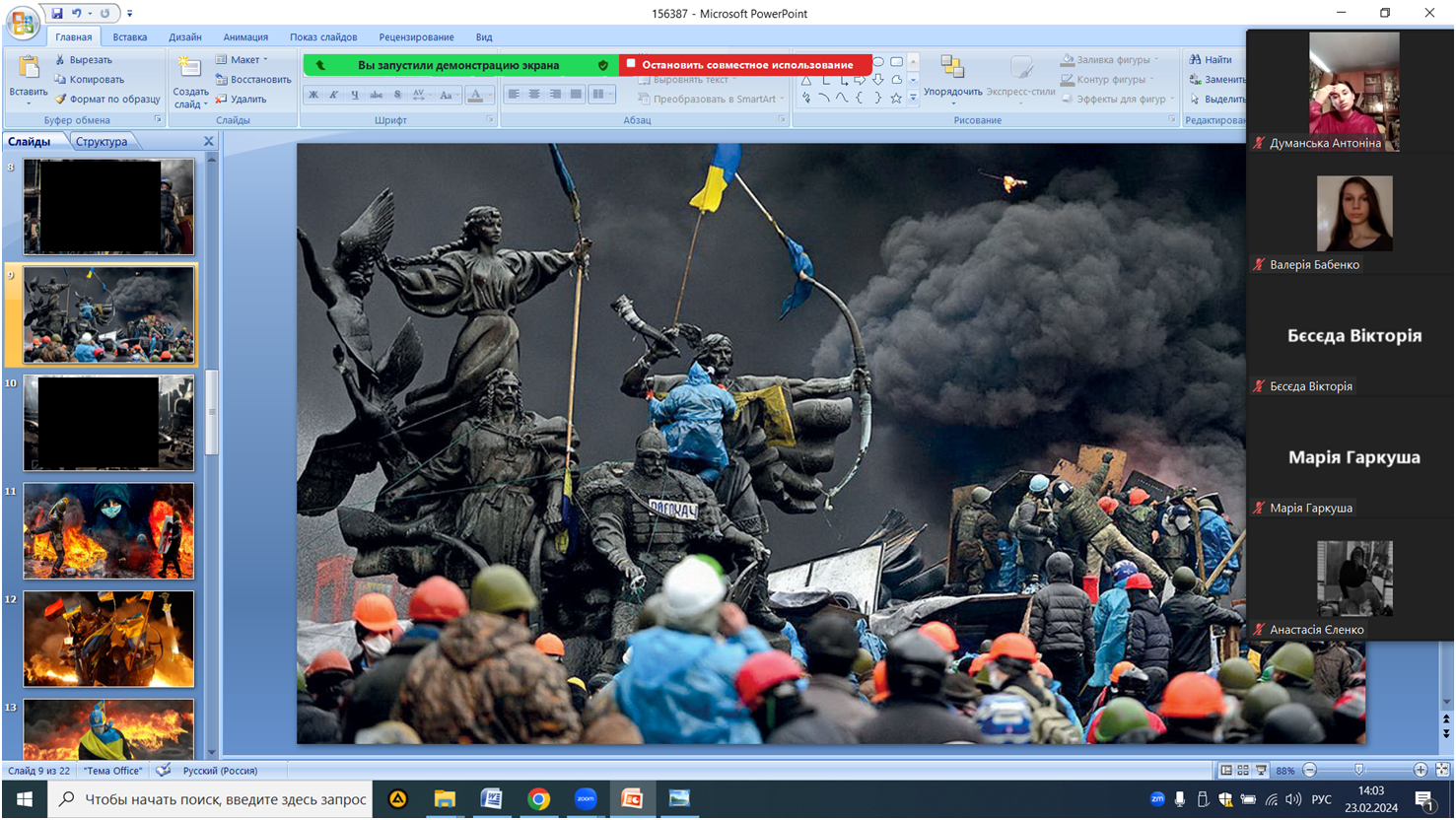The width and height of the screenshot is (1456, 820).
Task: Open the Вставить paste dropdown arrow
Action: pyautogui.click(x=28, y=102)
